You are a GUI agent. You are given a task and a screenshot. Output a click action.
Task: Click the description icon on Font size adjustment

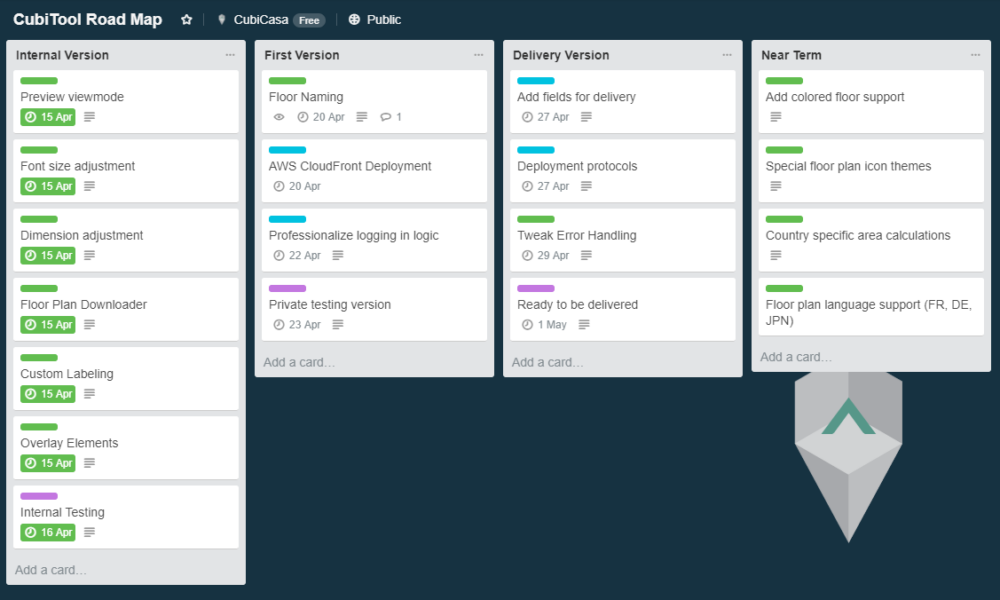[x=89, y=186]
